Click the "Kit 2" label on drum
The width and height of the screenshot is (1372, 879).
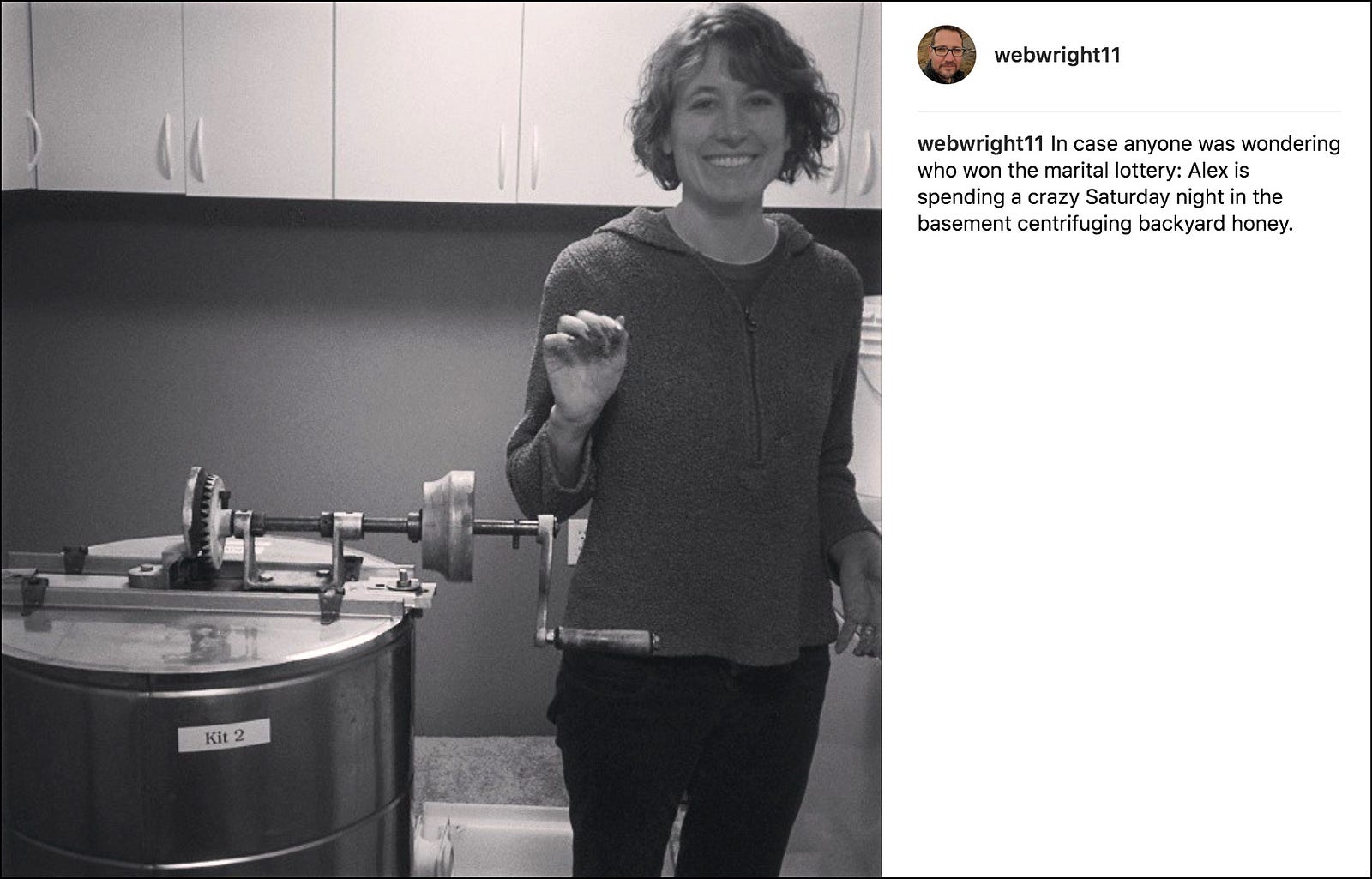[x=225, y=735]
